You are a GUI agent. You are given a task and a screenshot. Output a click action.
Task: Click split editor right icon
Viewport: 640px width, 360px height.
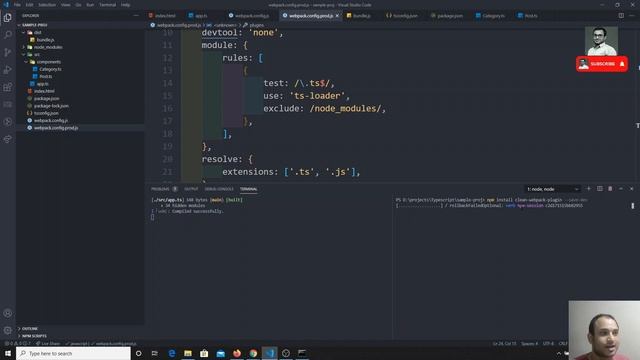(x=621, y=16)
